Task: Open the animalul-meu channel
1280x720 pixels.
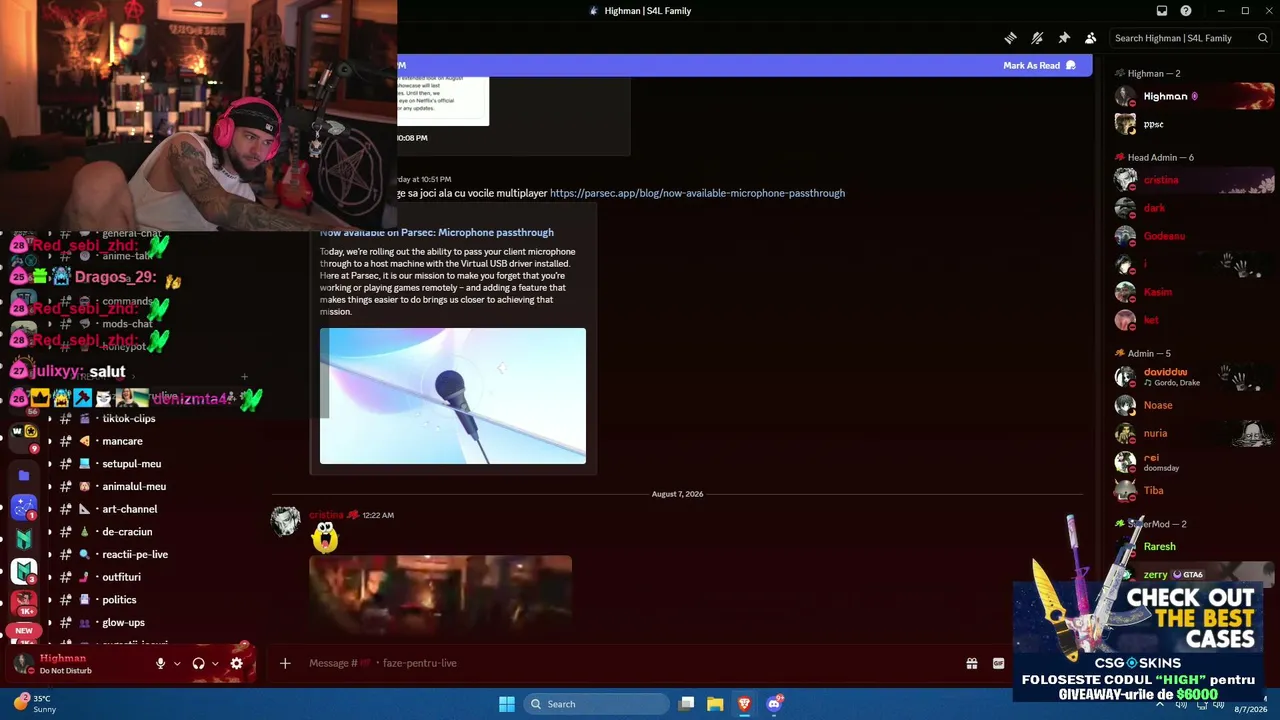Action: [134, 486]
